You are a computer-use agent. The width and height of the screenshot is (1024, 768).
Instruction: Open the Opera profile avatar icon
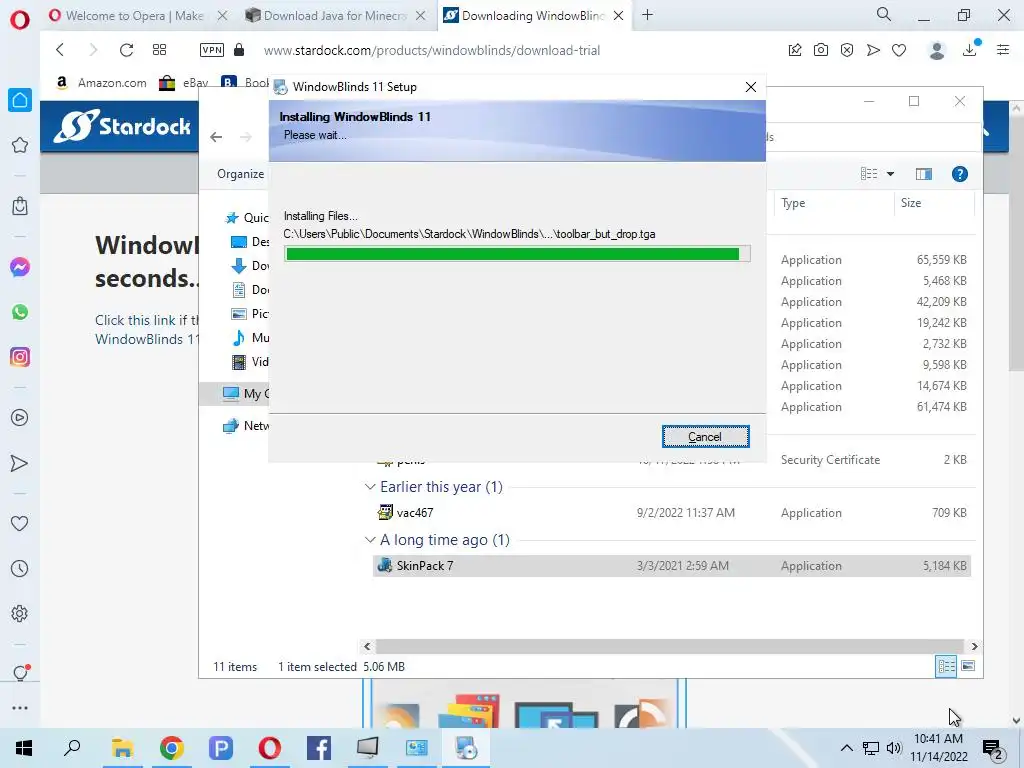point(936,50)
